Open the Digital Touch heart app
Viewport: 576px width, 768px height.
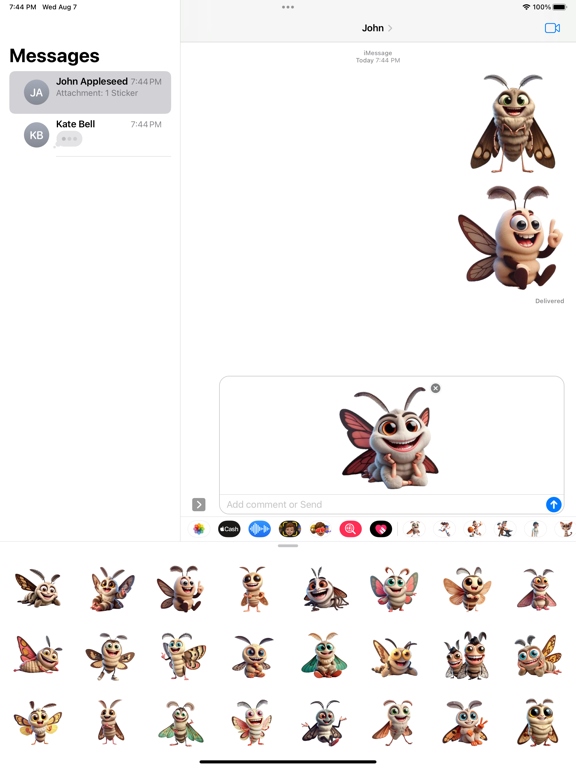pyautogui.click(x=381, y=529)
